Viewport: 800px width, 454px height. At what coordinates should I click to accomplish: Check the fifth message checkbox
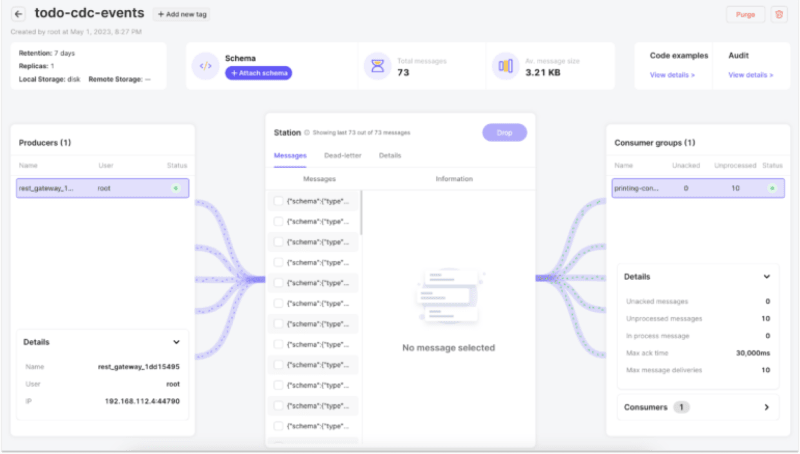278,283
